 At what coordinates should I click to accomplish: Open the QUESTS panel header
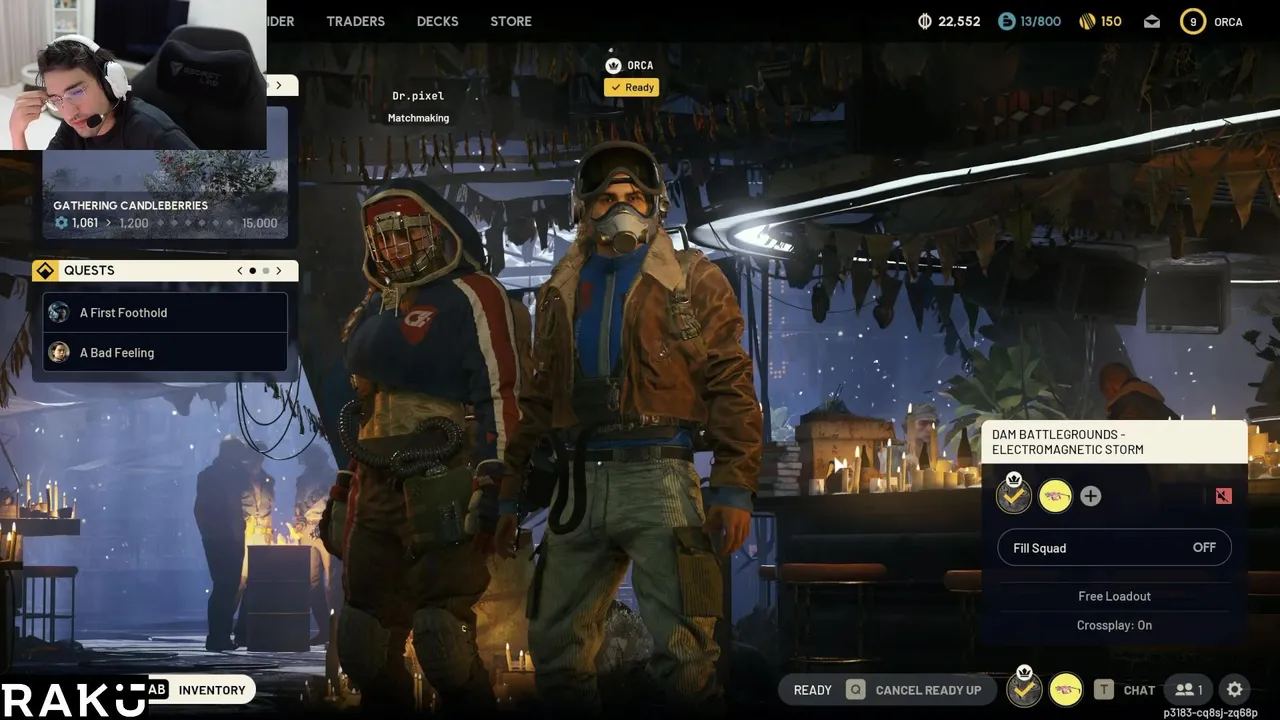[x=165, y=271]
